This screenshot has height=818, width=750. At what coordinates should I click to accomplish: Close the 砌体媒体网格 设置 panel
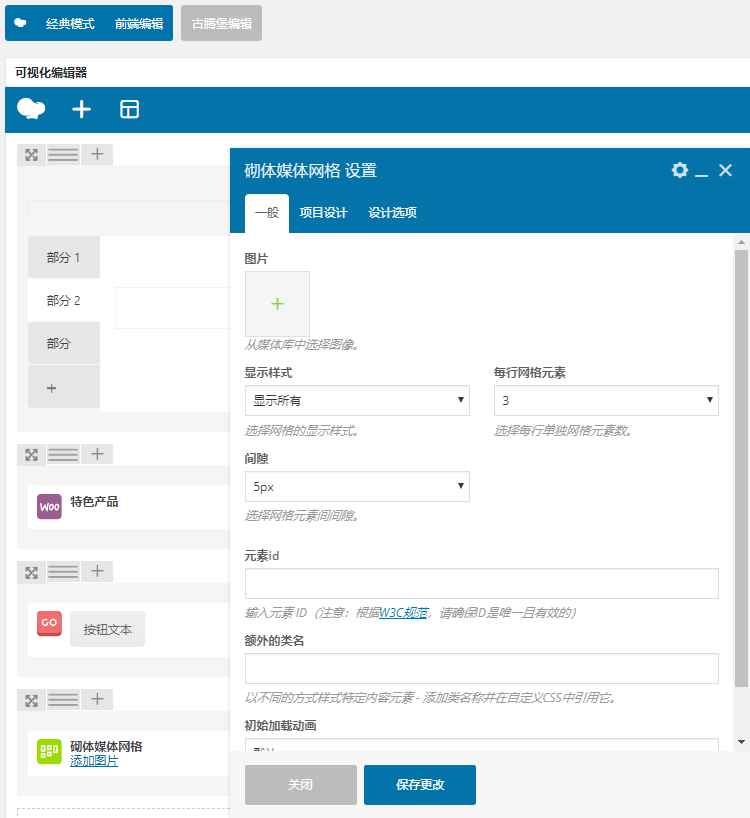(725, 170)
